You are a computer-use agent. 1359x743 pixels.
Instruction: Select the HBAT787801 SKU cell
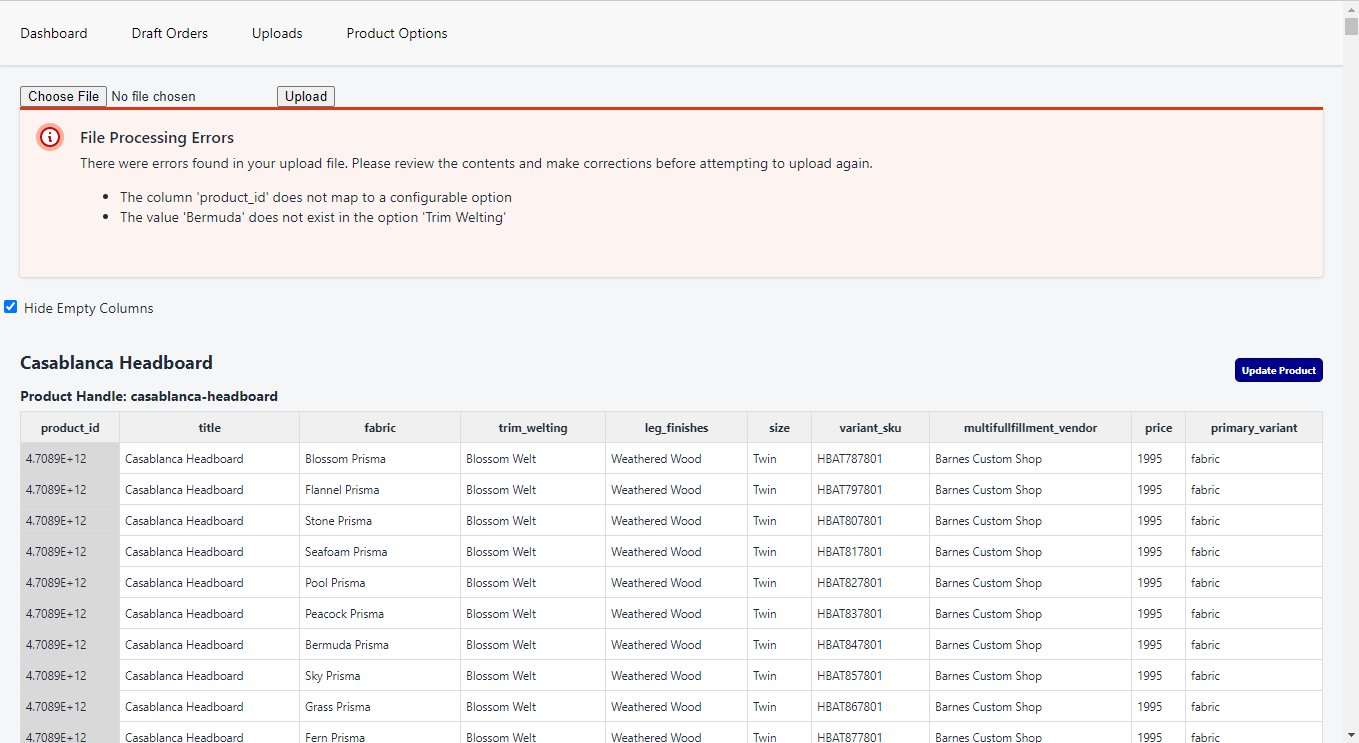849,459
